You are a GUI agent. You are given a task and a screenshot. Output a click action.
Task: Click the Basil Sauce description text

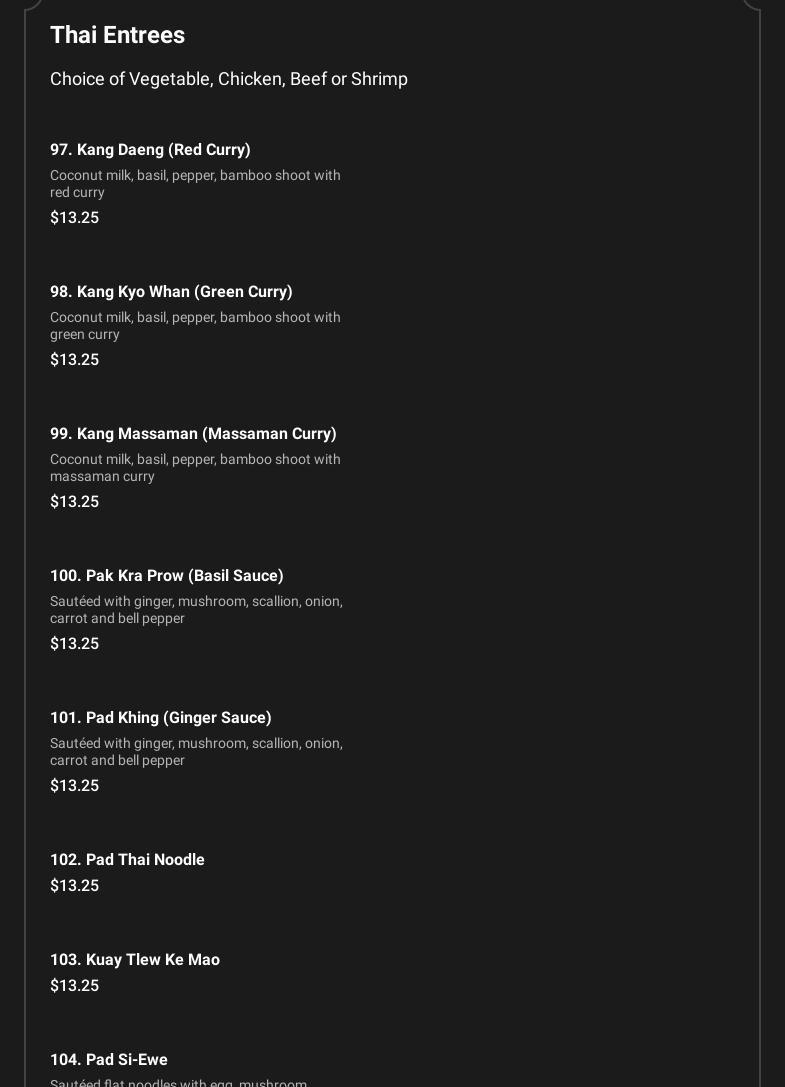[x=196, y=610]
